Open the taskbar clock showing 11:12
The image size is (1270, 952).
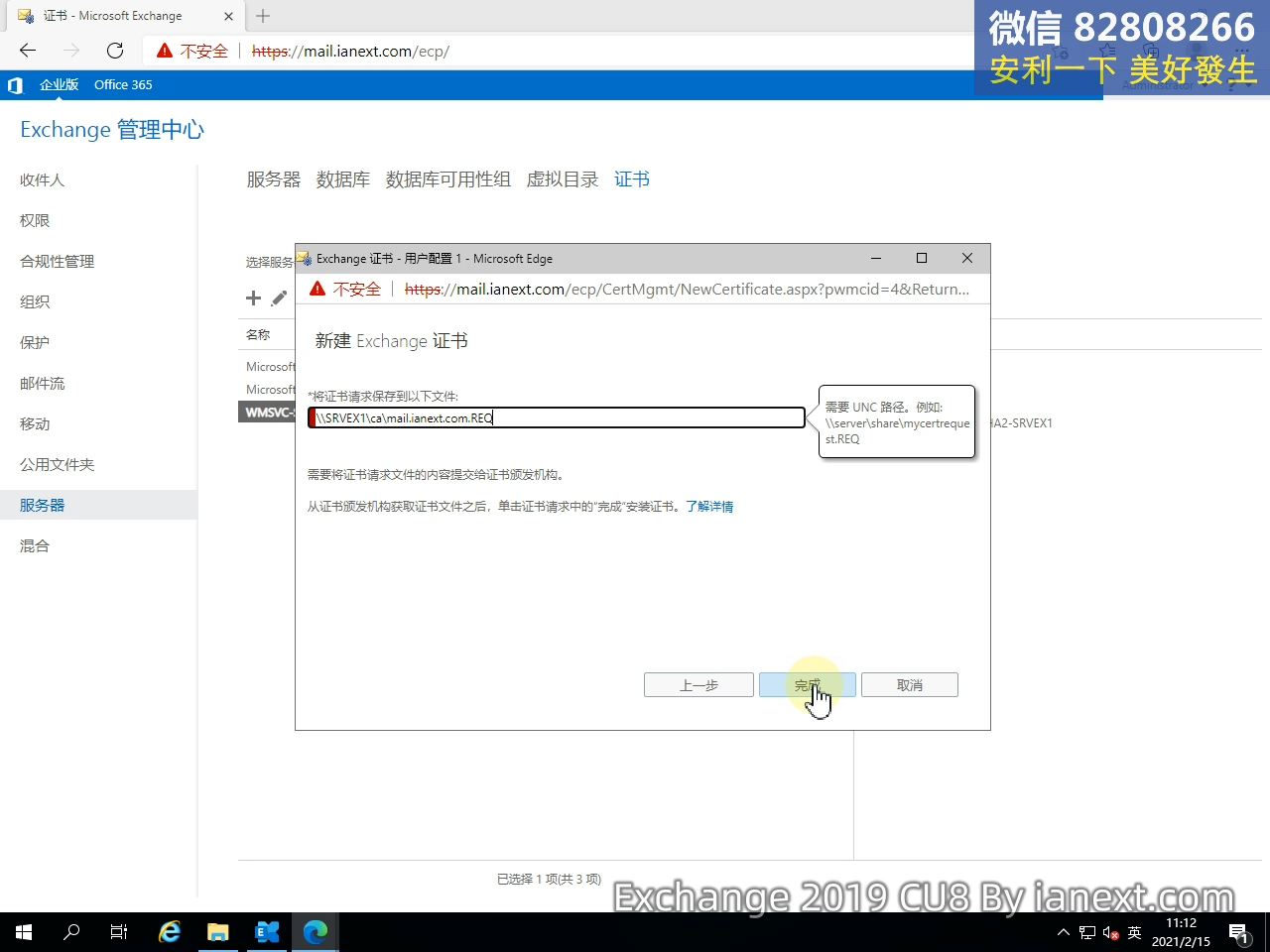click(x=1181, y=932)
